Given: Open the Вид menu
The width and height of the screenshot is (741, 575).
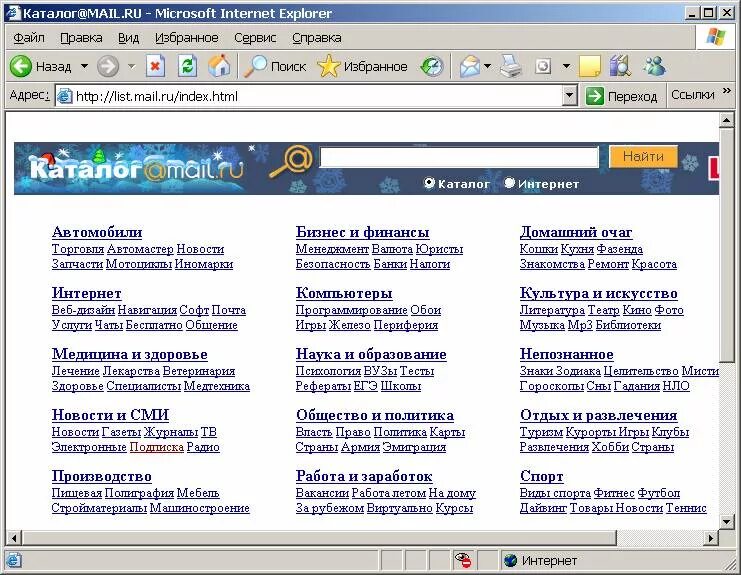Looking at the screenshot, I should (128, 37).
